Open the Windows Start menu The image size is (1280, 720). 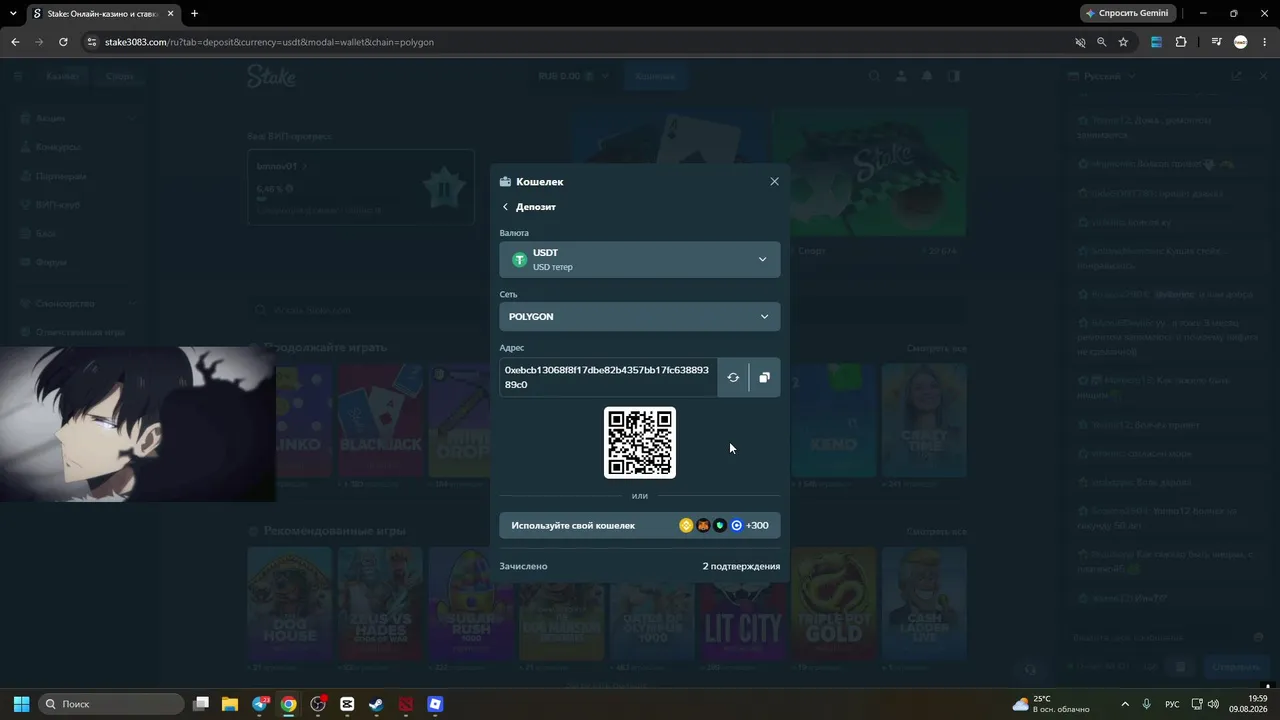point(21,704)
